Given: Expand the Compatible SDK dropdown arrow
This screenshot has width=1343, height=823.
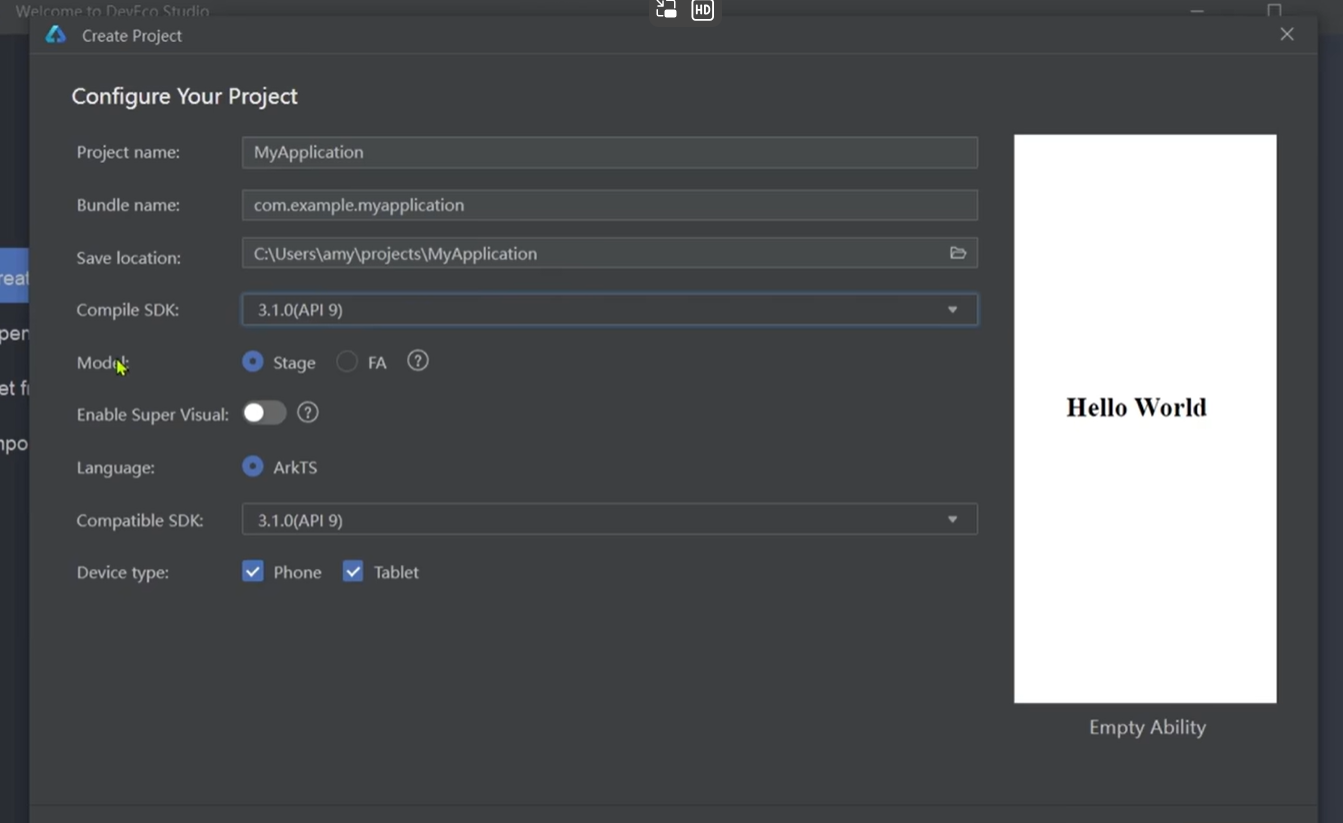Looking at the screenshot, I should pyautogui.click(x=952, y=520).
